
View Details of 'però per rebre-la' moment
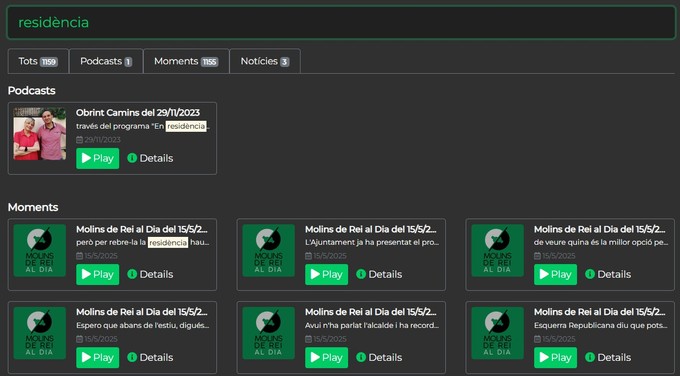pos(150,275)
